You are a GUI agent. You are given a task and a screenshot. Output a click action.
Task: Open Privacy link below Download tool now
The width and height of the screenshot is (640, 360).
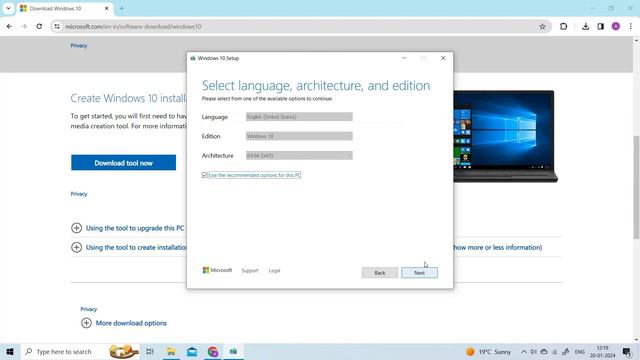[79, 194]
